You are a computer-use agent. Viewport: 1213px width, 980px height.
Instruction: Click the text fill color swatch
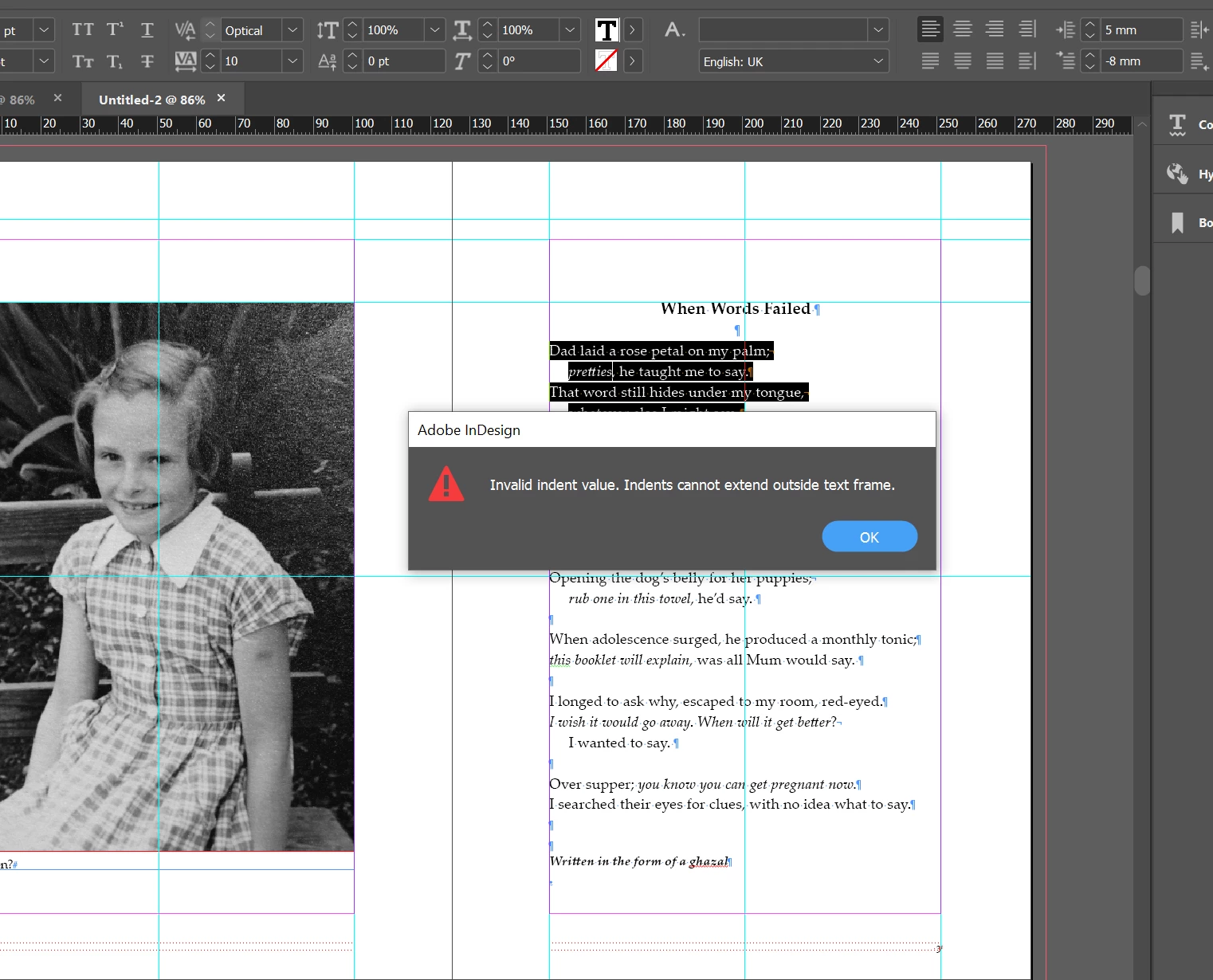coord(606,30)
